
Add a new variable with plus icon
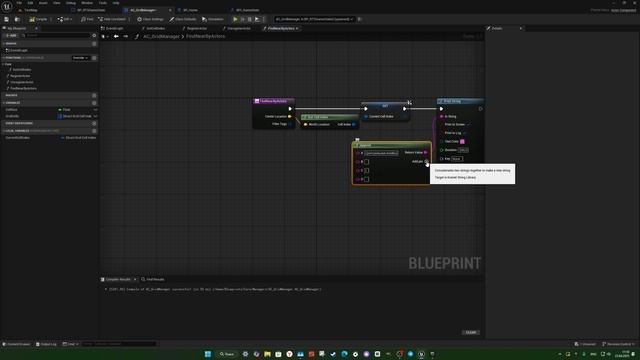tap(94, 103)
